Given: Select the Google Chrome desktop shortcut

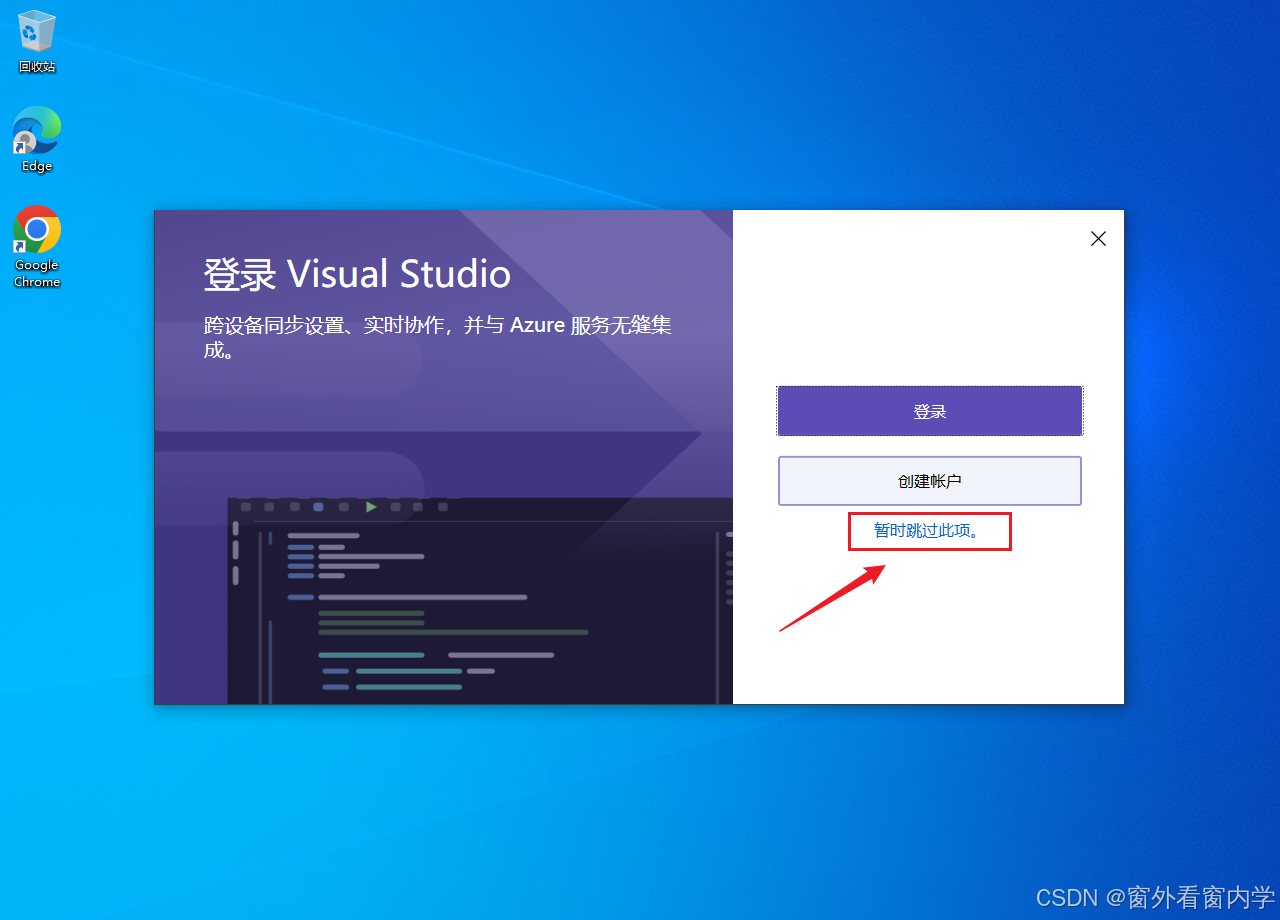Looking at the screenshot, I should point(37,246).
